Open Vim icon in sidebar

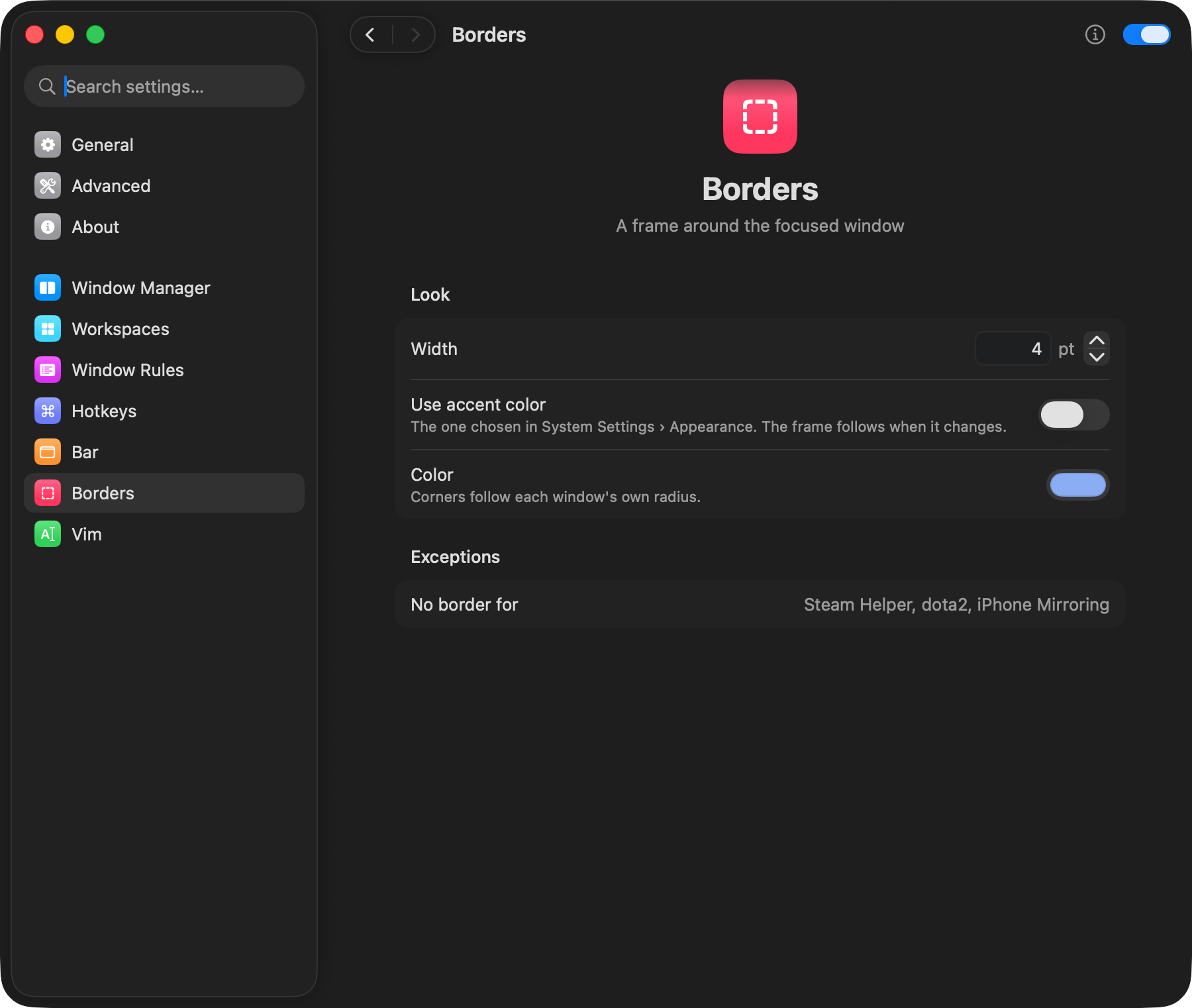pos(48,534)
